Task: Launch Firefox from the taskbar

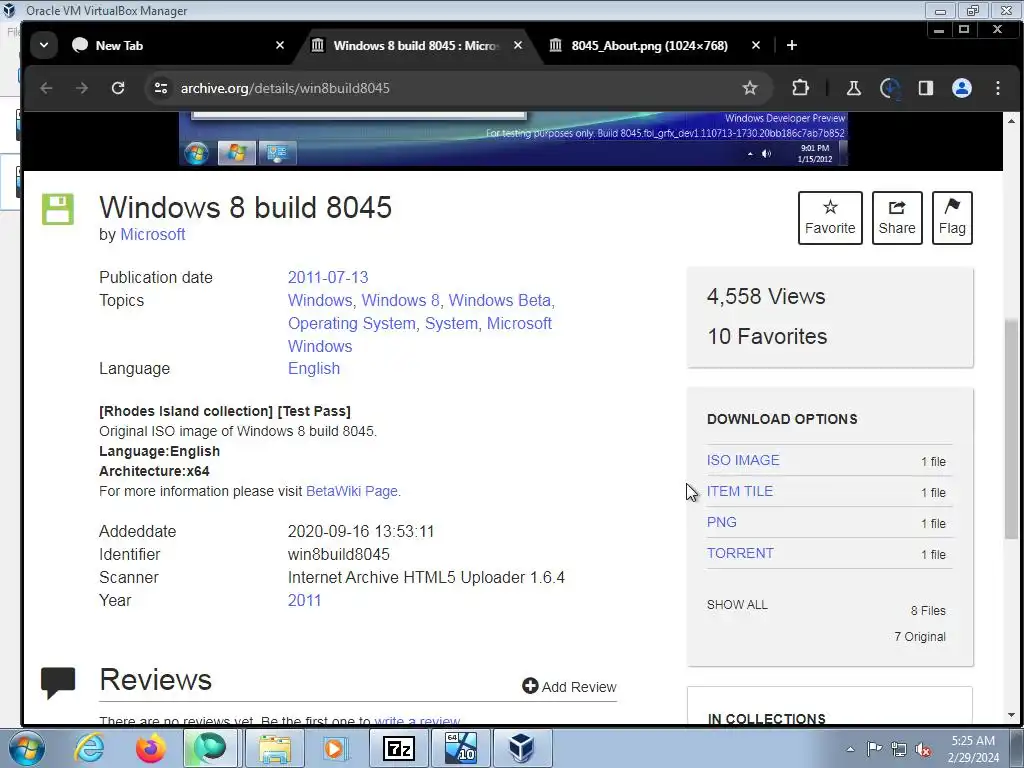Action: (151, 748)
